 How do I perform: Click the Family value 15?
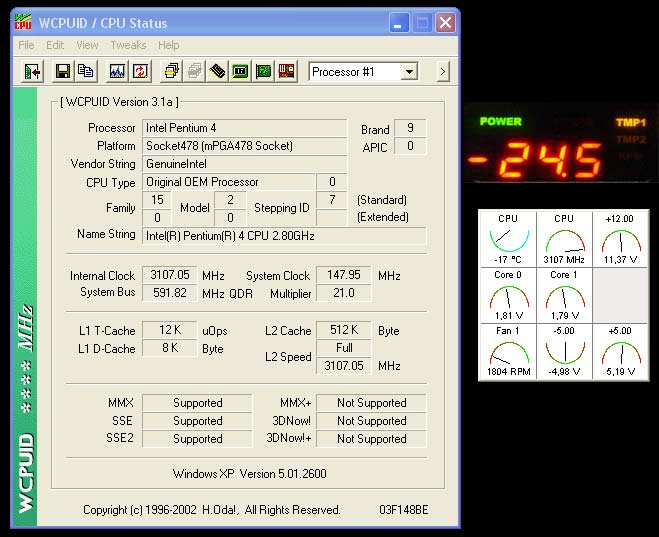[157, 200]
